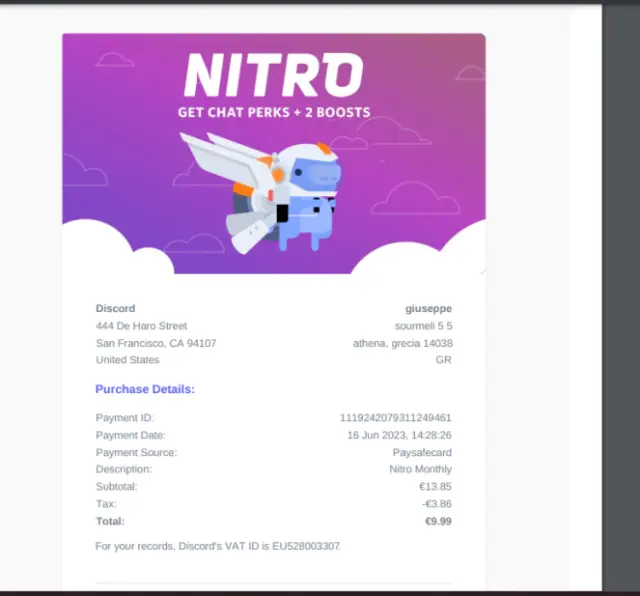Click the 'Description:' label
Screen dimensions: 640x596
pyautogui.click(x=124, y=469)
